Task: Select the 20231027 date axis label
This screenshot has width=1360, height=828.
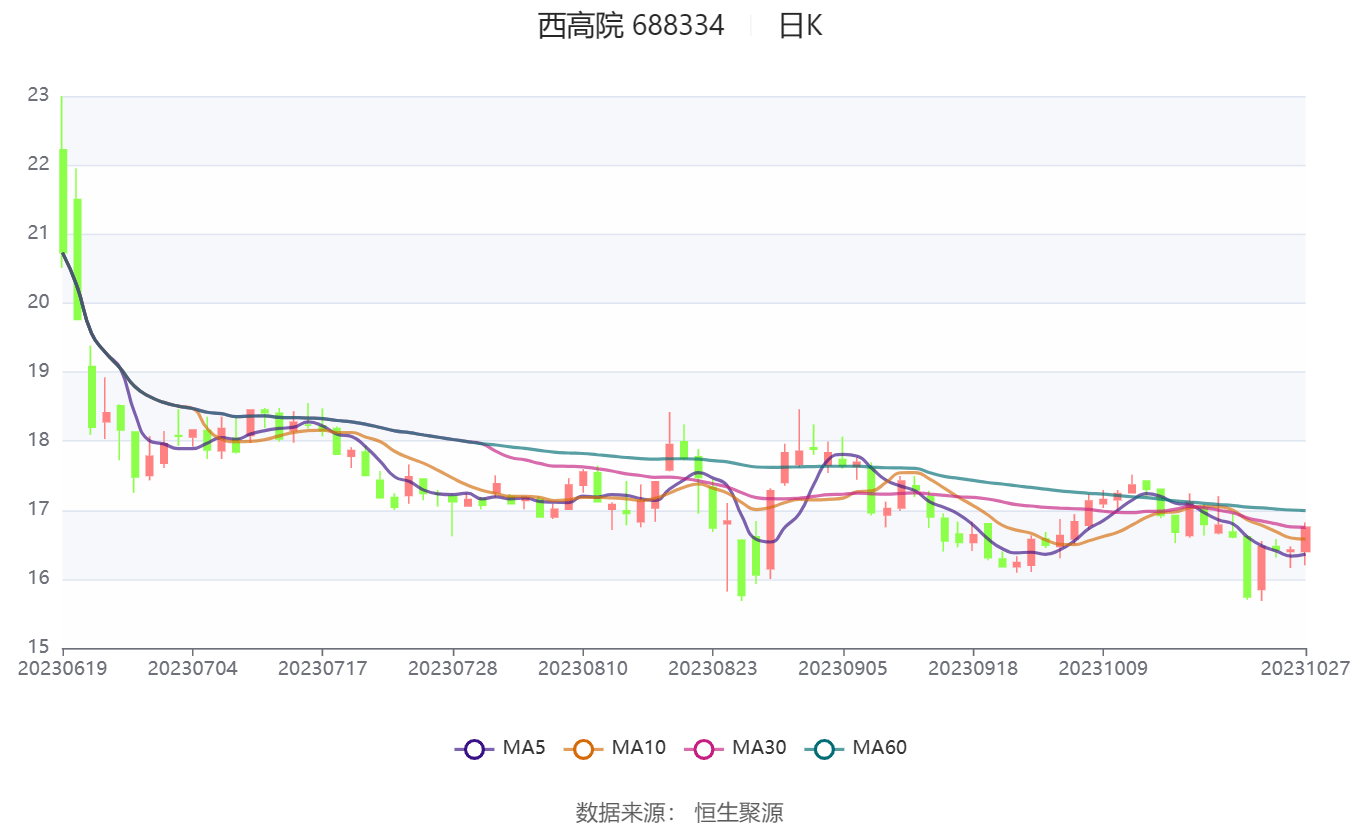Action: (x=1305, y=668)
